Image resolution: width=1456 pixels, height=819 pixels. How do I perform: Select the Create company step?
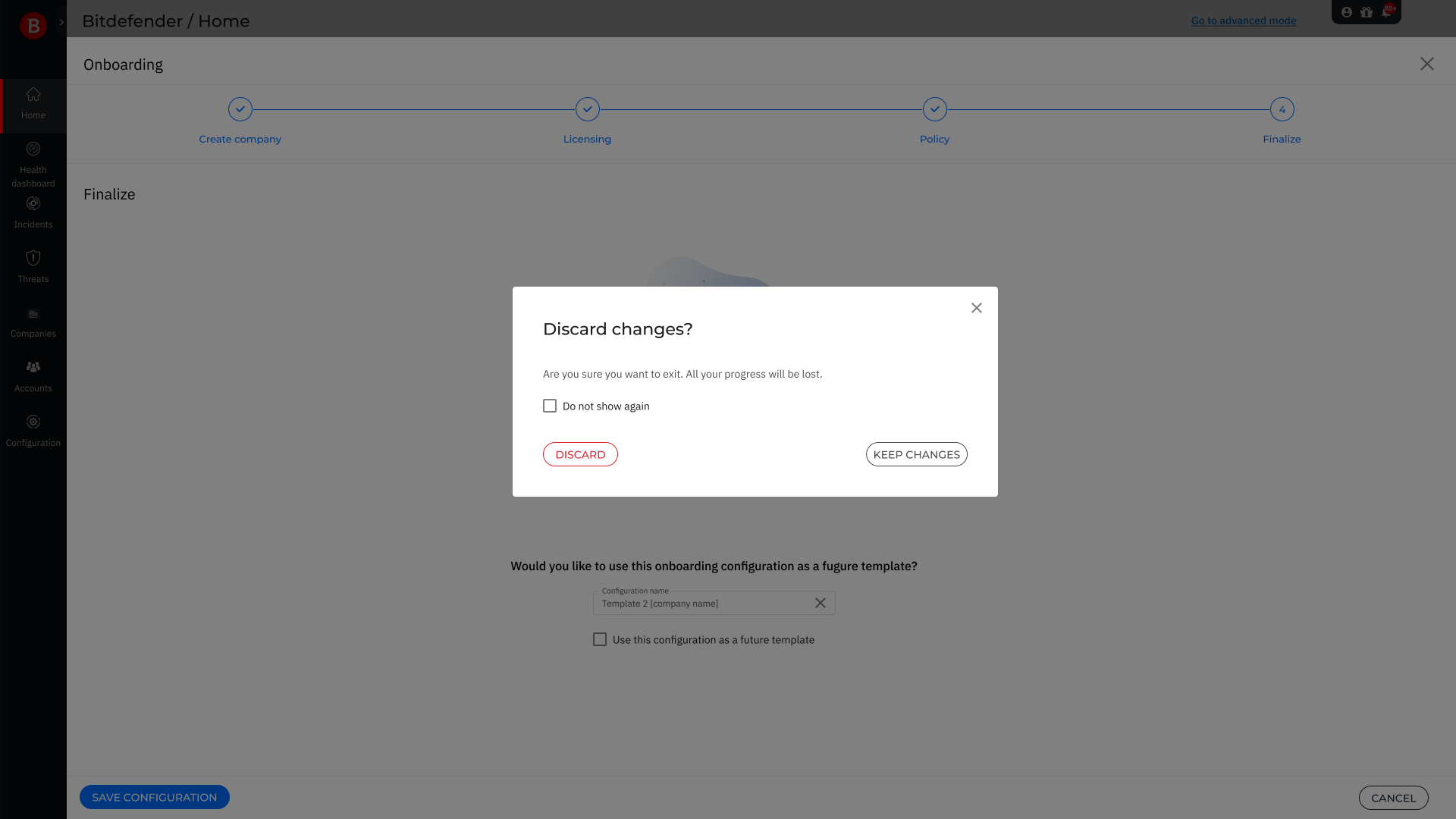coord(240,121)
